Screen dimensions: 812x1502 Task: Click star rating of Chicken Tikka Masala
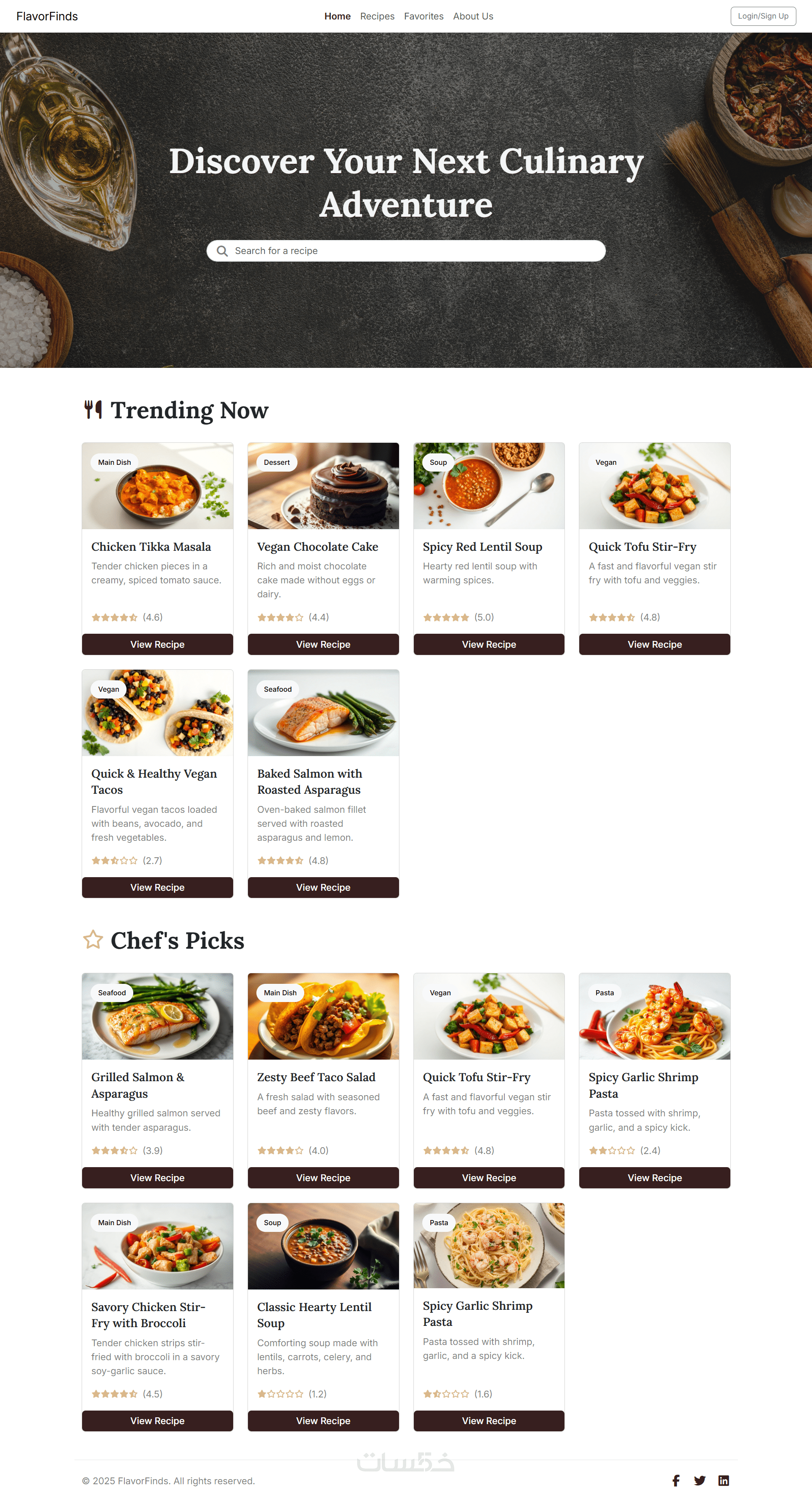pos(115,617)
